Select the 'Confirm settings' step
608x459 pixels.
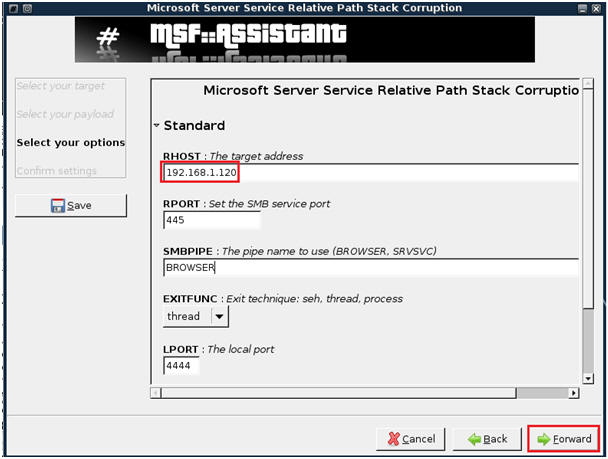tap(56, 171)
